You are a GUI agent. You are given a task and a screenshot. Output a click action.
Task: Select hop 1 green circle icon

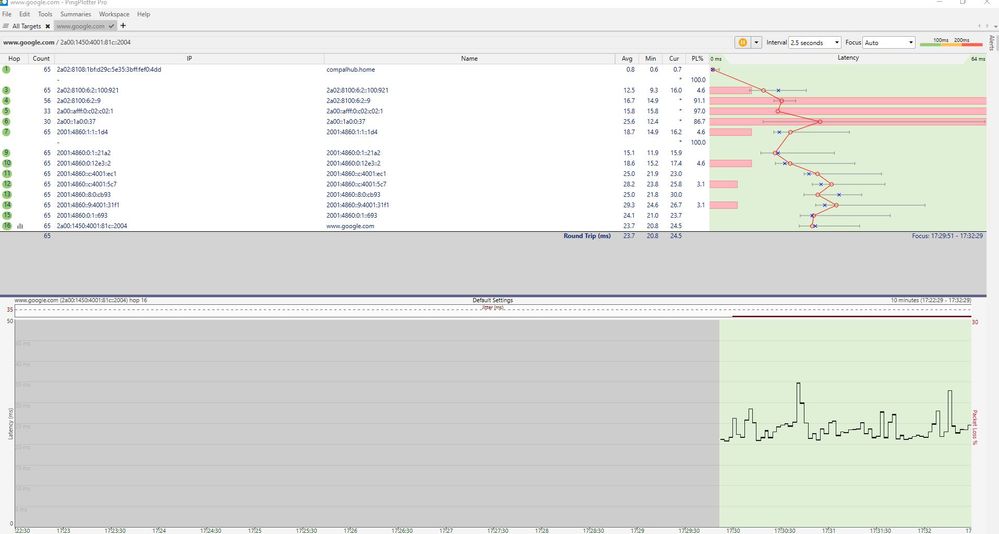6,69
